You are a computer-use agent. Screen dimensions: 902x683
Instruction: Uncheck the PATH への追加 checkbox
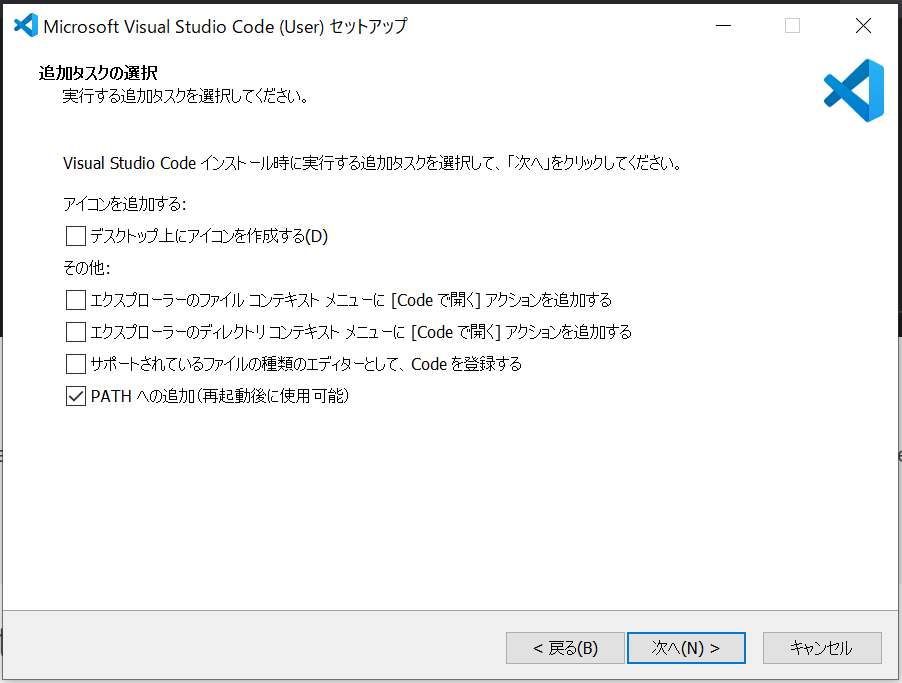pos(76,396)
